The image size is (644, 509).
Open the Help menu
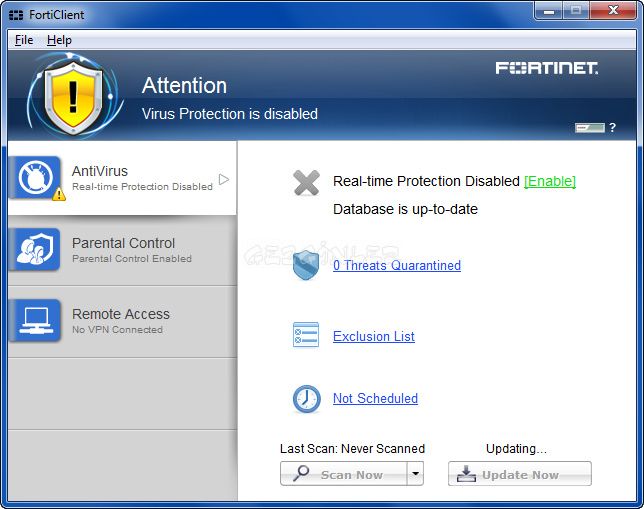click(x=59, y=40)
